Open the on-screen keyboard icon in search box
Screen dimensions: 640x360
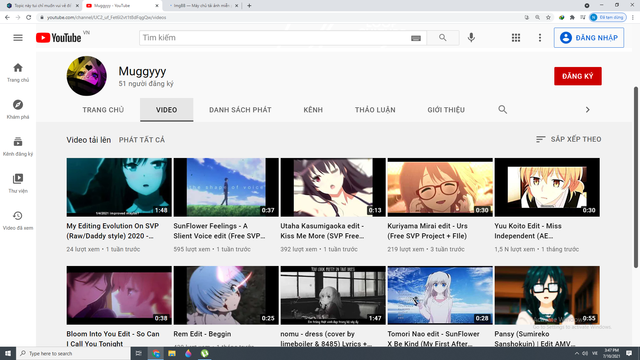(x=416, y=38)
